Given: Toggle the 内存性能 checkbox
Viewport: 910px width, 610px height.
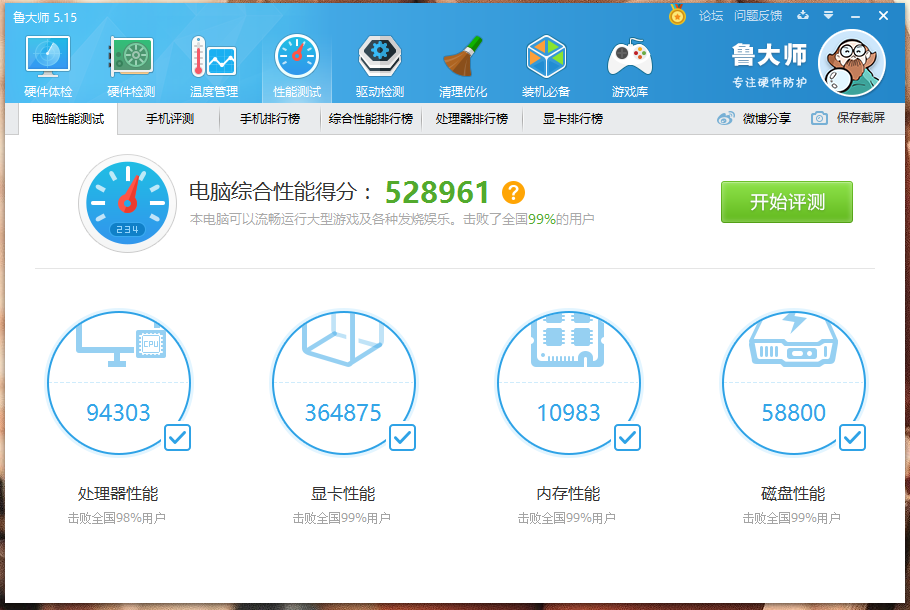Looking at the screenshot, I should (627, 438).
